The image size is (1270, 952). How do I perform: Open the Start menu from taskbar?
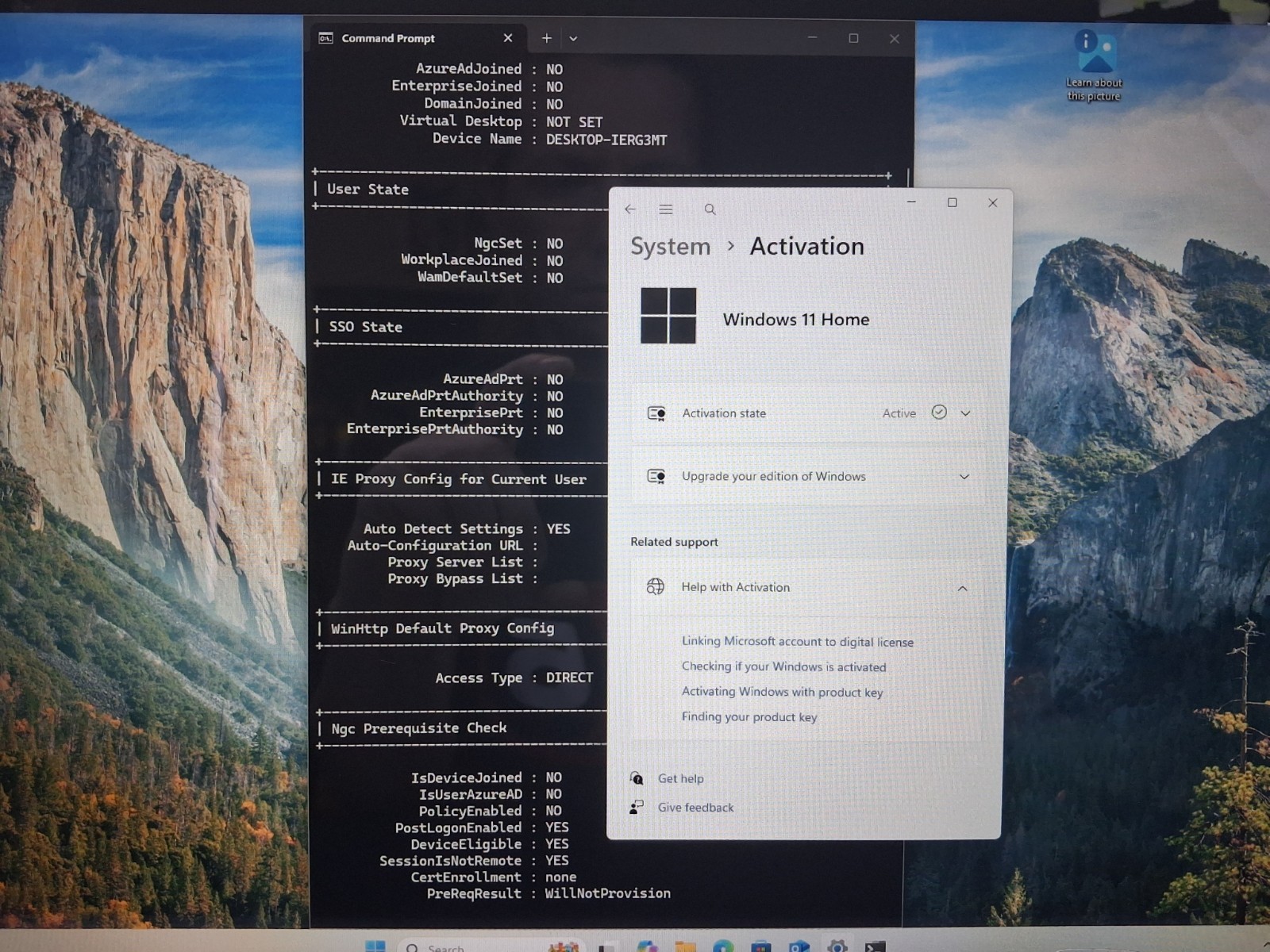pyautogui.click(x=375, y=946)
